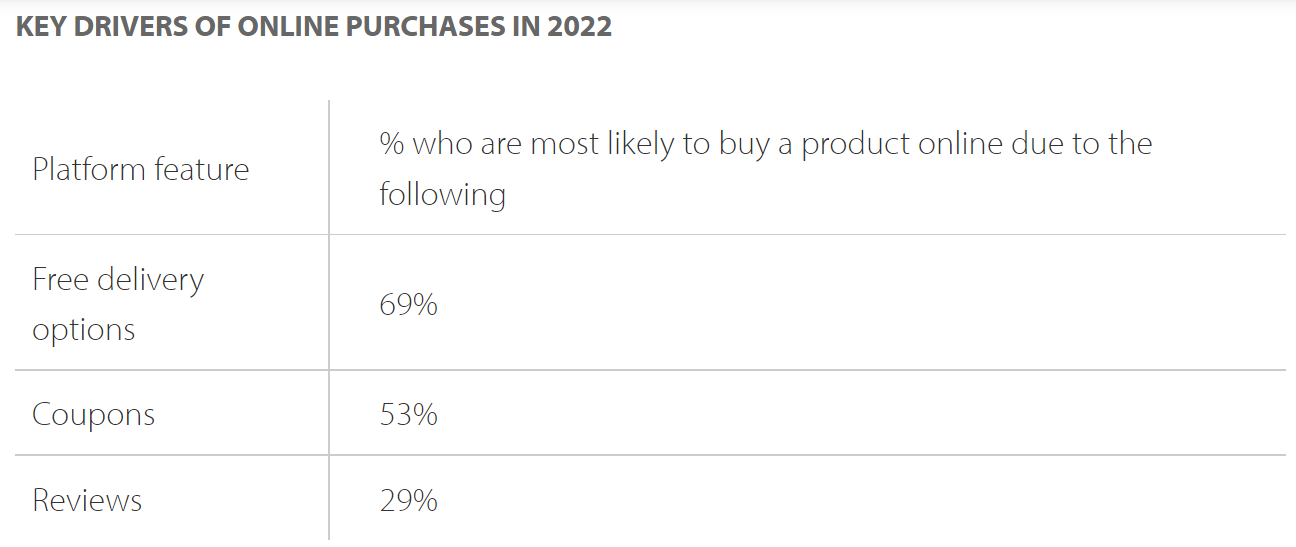Click the word "options" below Free delivery

83,330
